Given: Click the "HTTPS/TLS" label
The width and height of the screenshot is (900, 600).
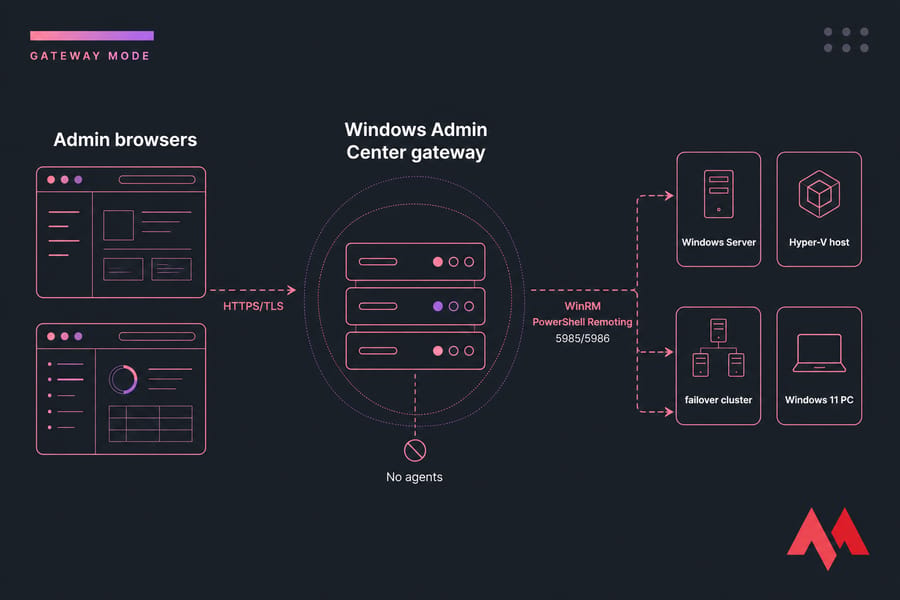Looking at the screenshot, I should click(253, 306).
